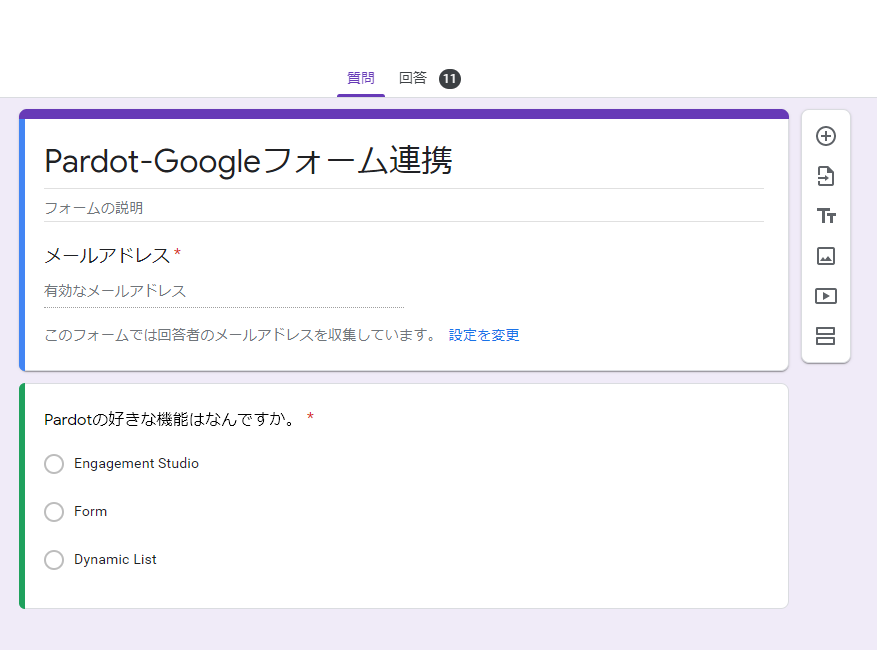Click the add section icon
Viewport: 877px width, 650px height.
[826, 336]
